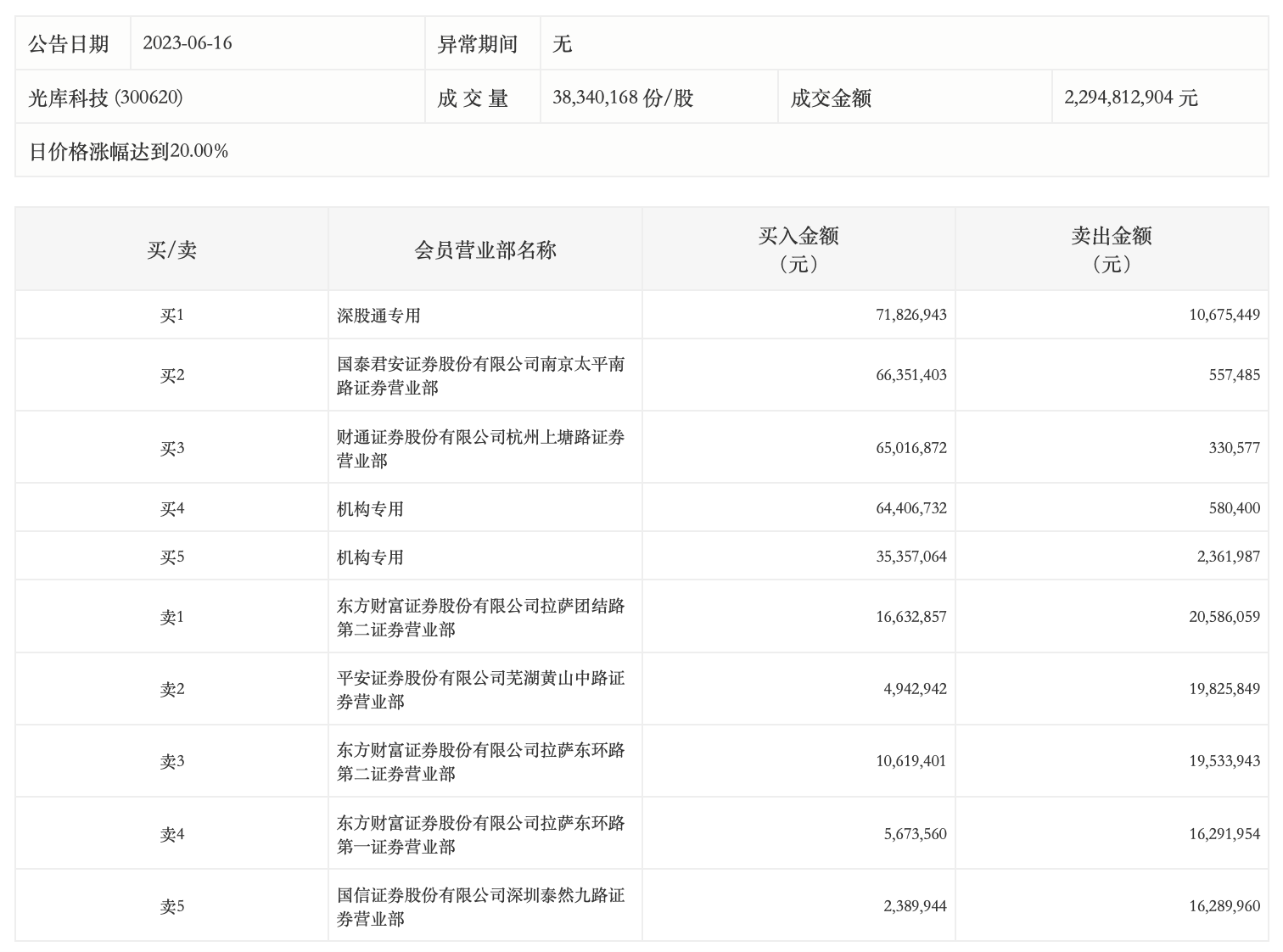Click the 会员营业部名称 column header

pyautogui.click(x=485, y=249)
